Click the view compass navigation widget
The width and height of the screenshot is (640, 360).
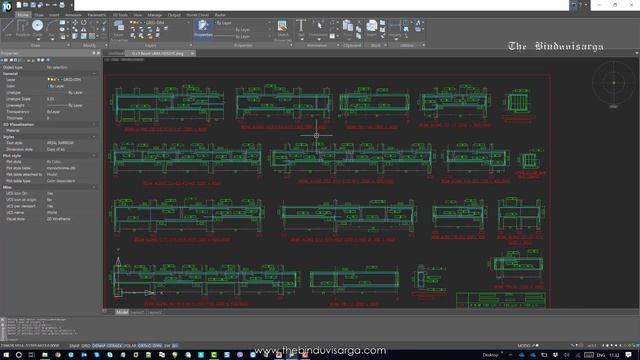tap(613, 83)
